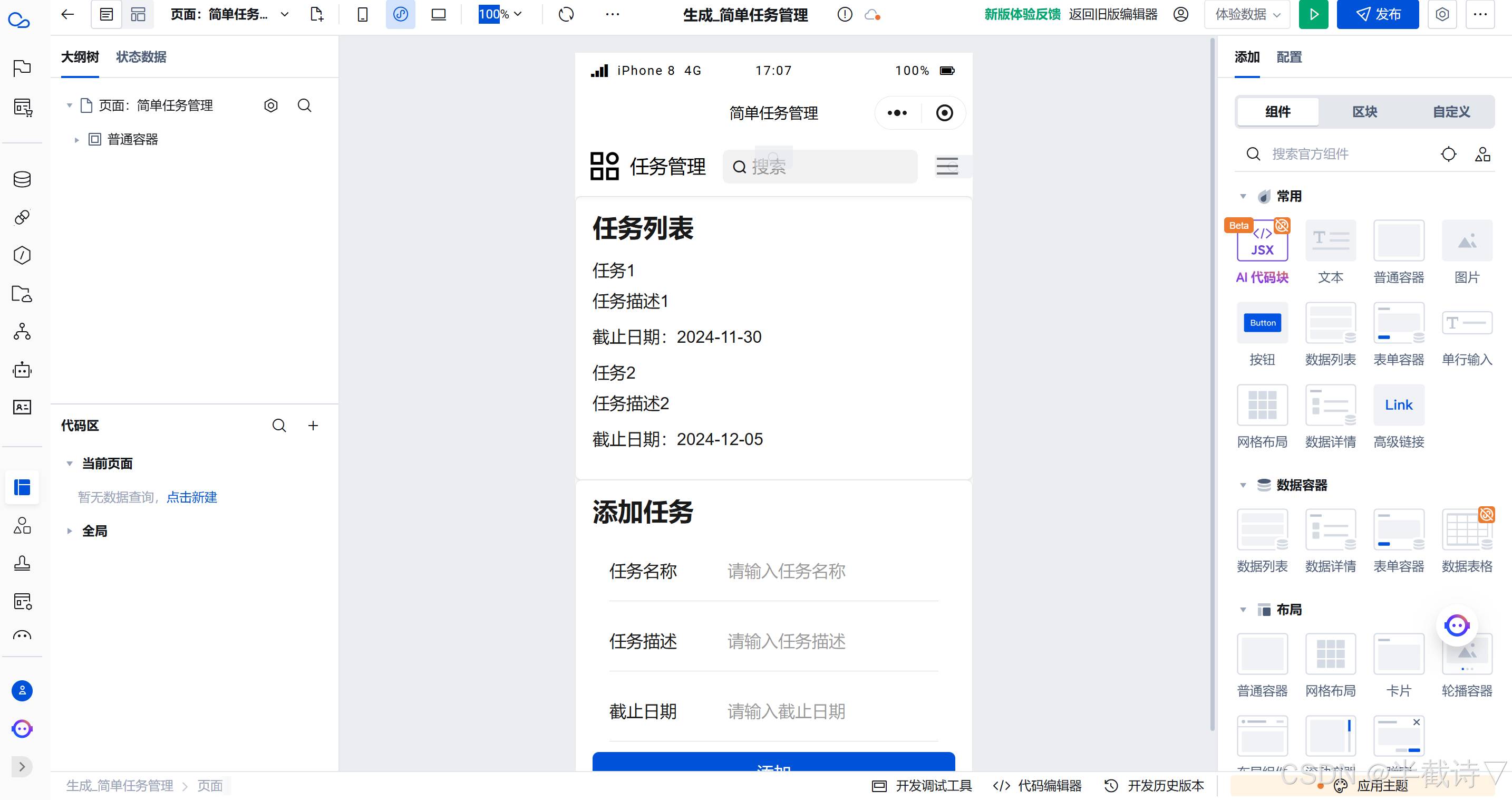Collapse the 数据容器 component group
The height and width of the screenshot is (800, 1512).
click(x=1243, y=485)
